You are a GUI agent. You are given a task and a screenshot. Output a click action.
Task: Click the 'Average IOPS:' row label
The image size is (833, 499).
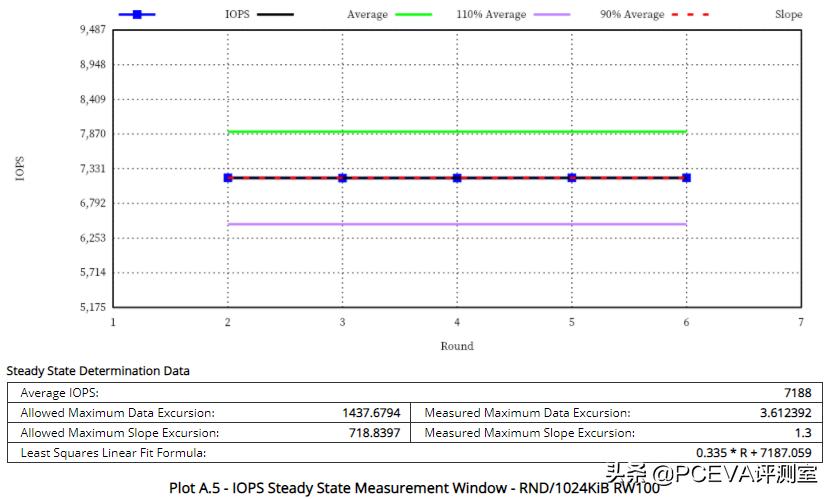60,393
